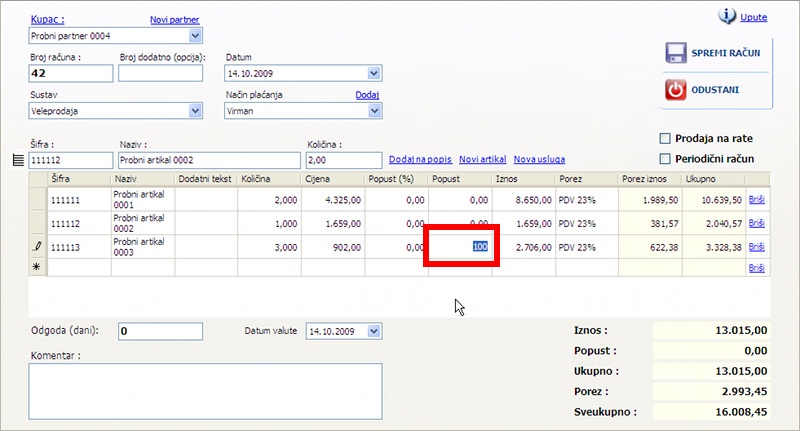Viewport: 800px width, 431px height.
Task: Open the Datum valute dropdown
Action: click(374, 331)
